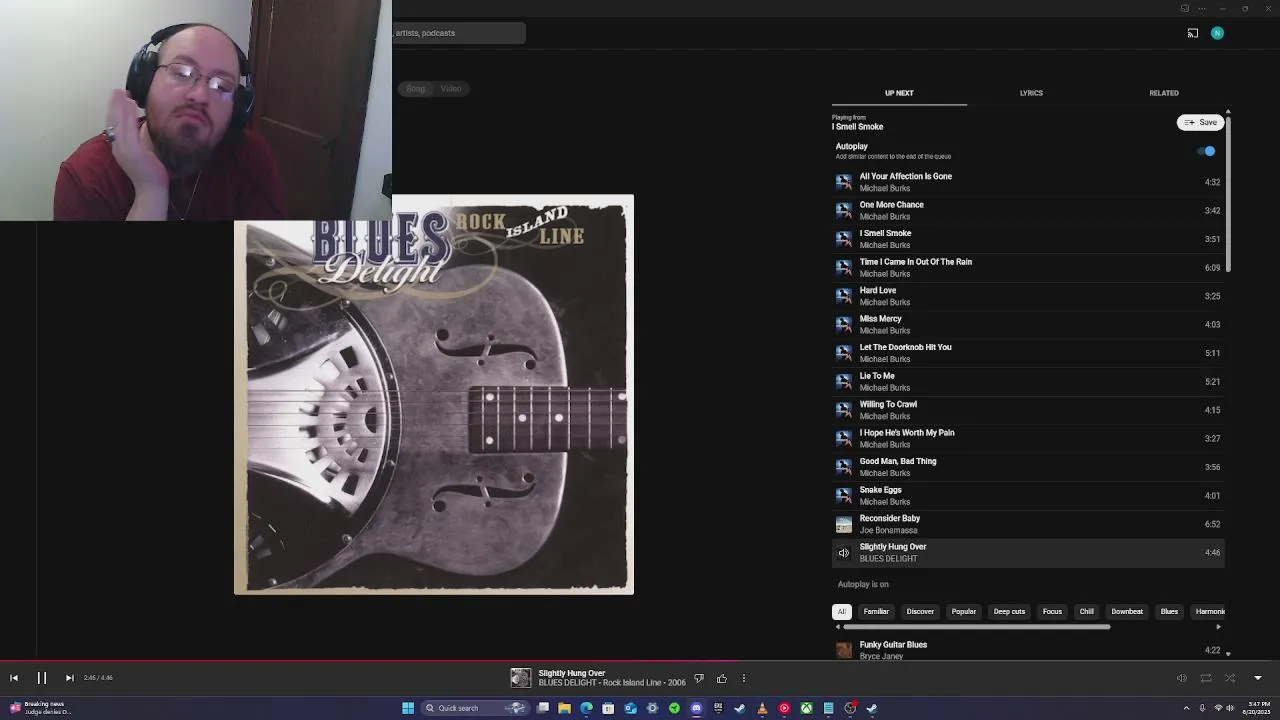Show hidden system tray icons

(1189, 708)
